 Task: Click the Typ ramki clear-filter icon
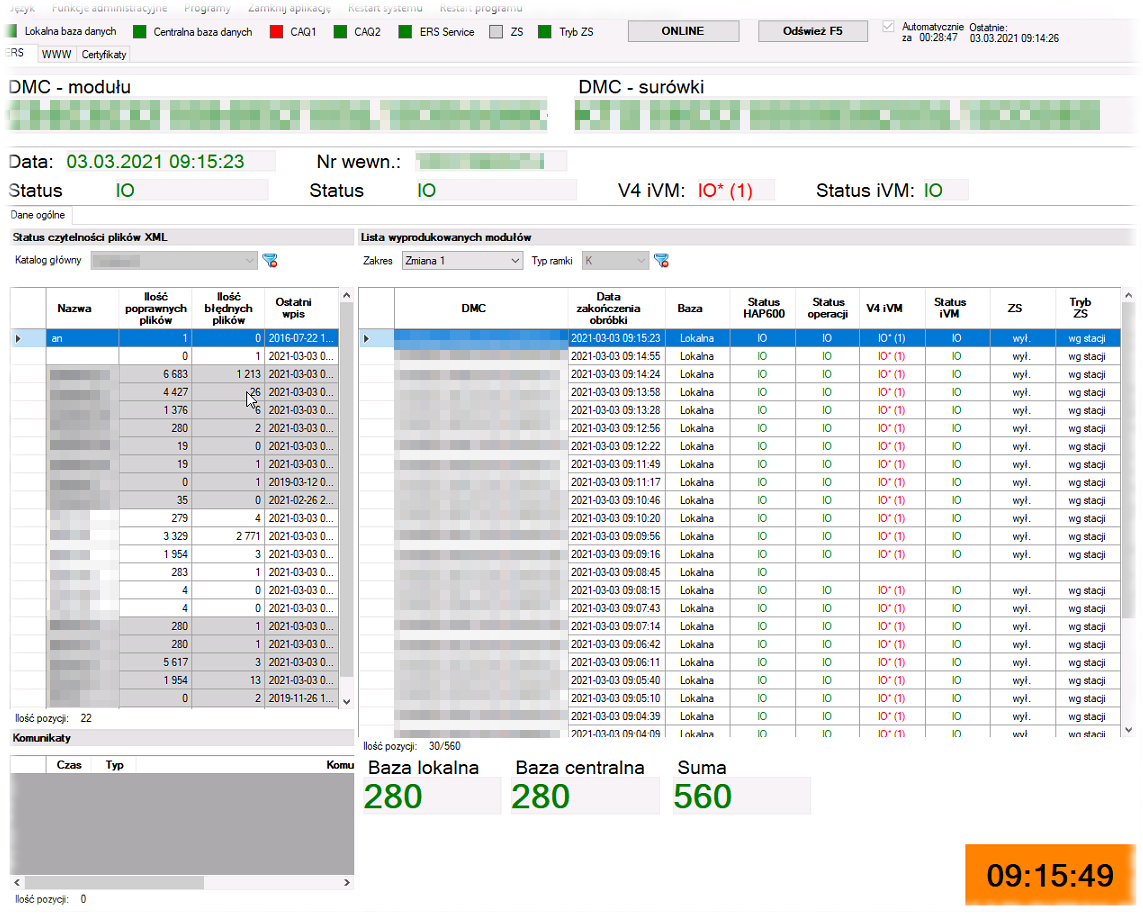pyautogui.click(x=661, y=261)
